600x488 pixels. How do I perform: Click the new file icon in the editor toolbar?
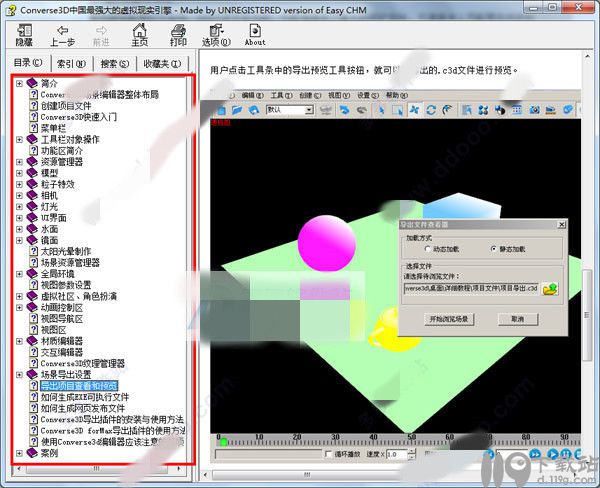coord(222,110)
